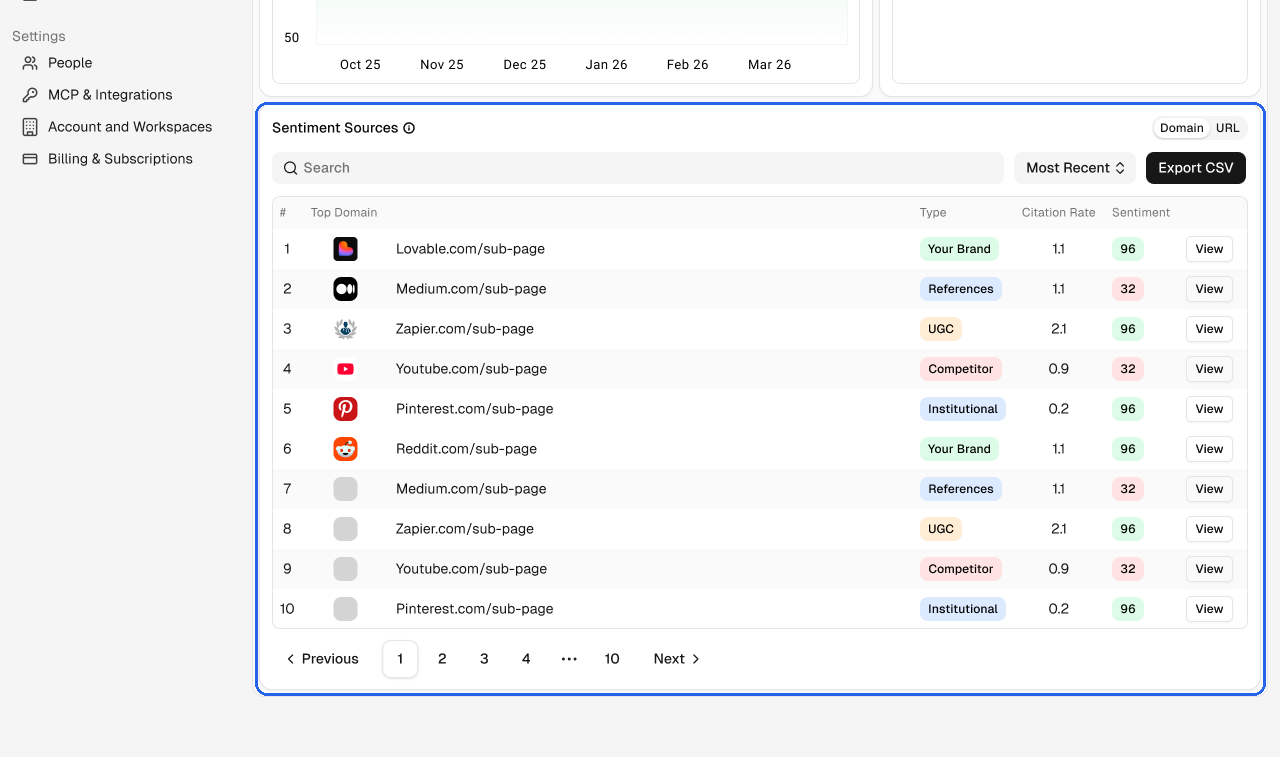
Task: Go to the Next page of results
Action: click(677, 659)
